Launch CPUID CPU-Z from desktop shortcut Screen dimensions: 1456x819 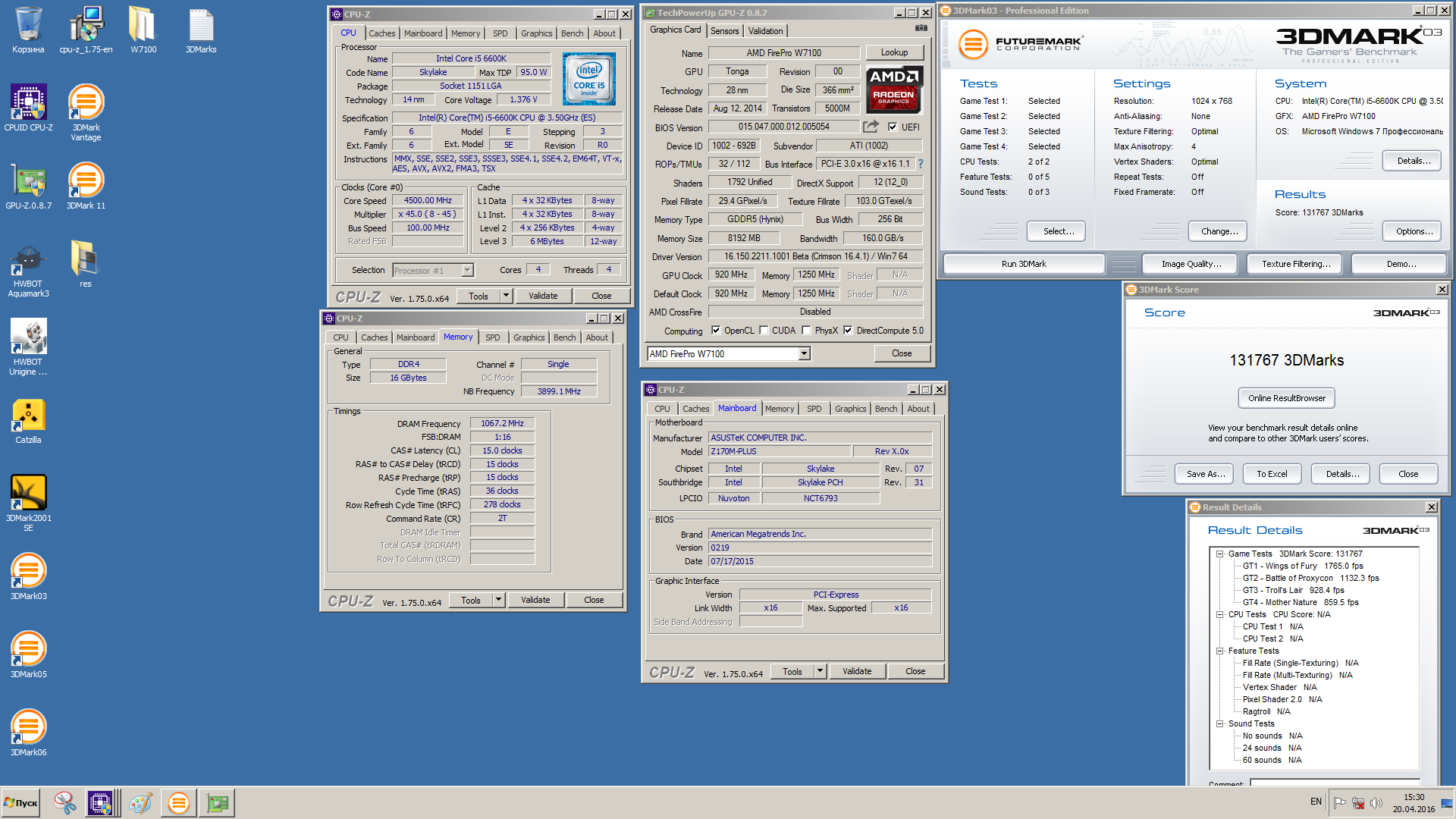(x=28, y=108)
